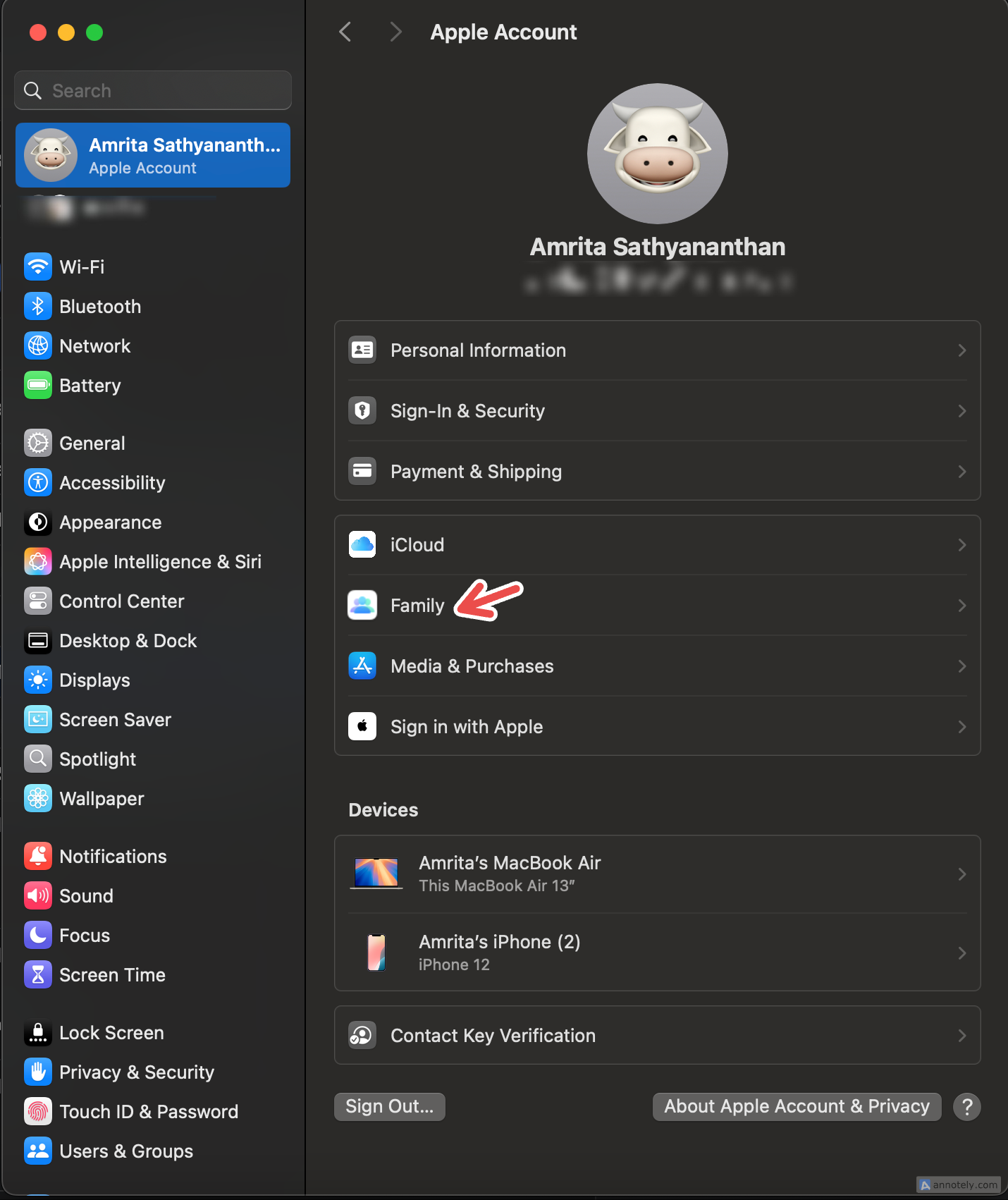Click the Appearance icon
The width and height of the screenshot is (1008, 1200).
[x=38, y=522]
